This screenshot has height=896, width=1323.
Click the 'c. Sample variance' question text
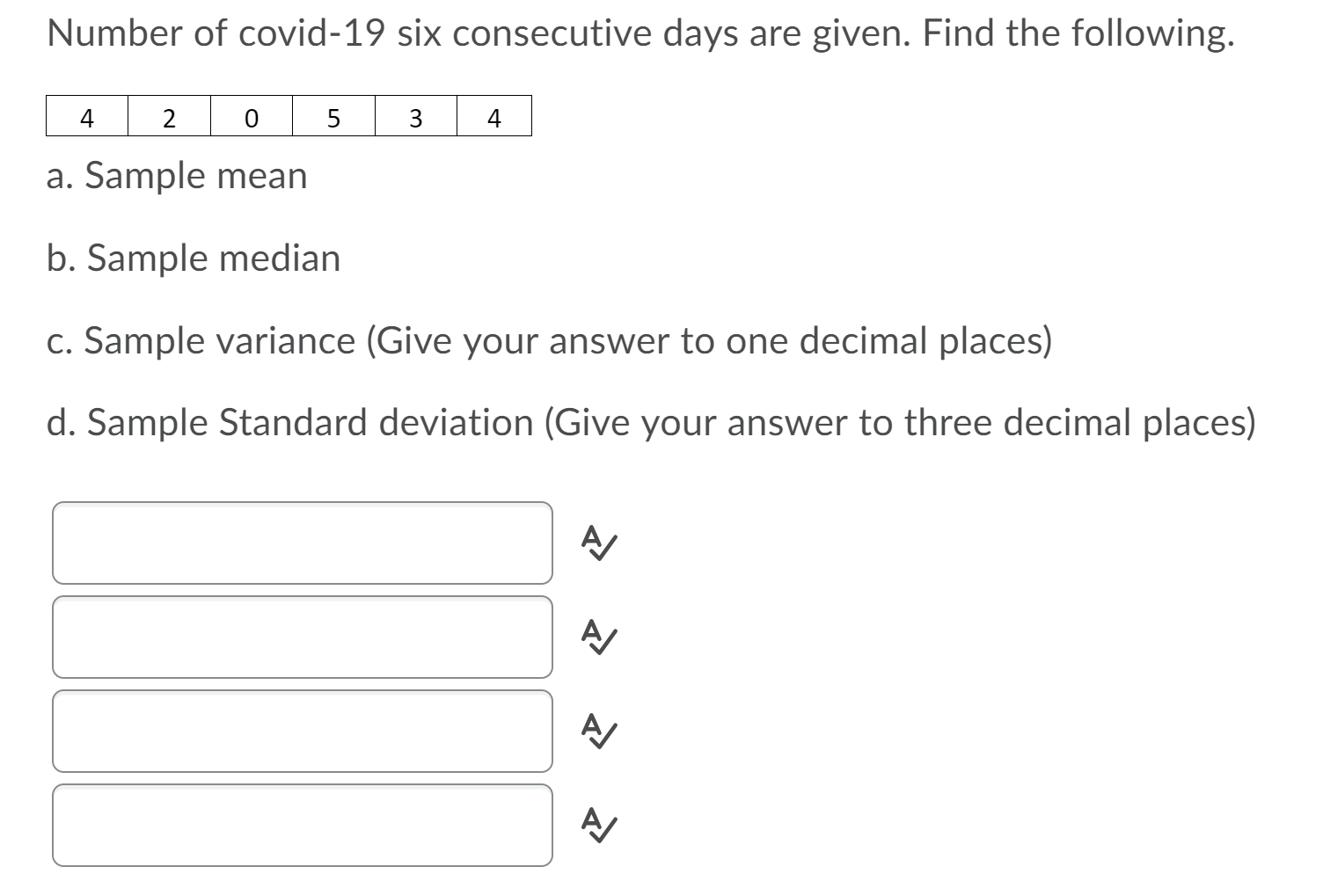(x=549, y=340)
